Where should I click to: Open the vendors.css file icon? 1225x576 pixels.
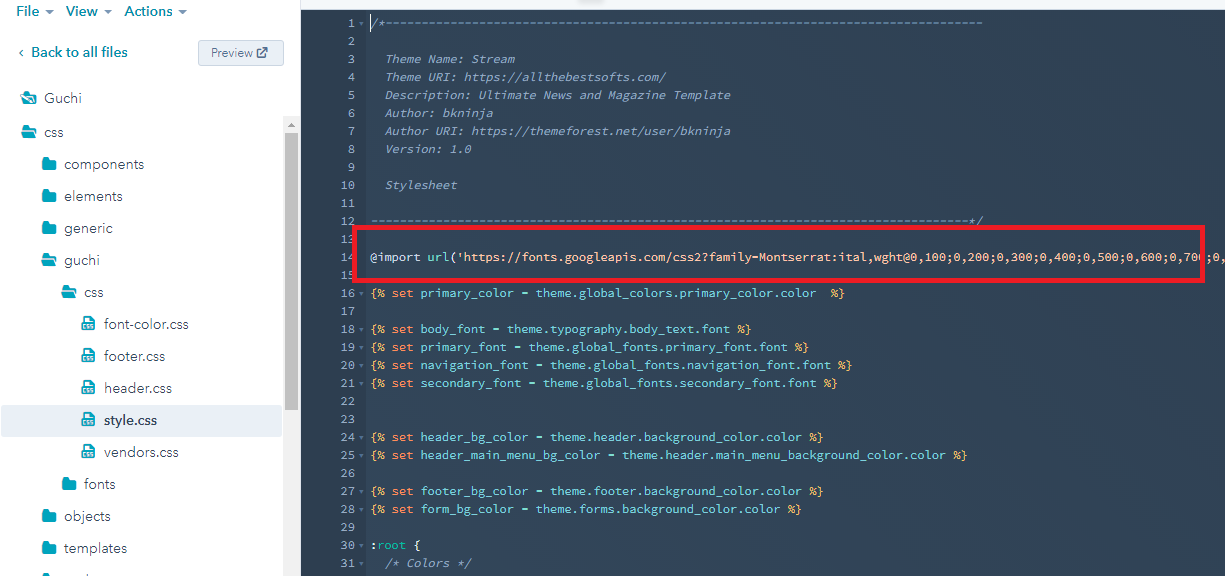[x=88, y=452]
